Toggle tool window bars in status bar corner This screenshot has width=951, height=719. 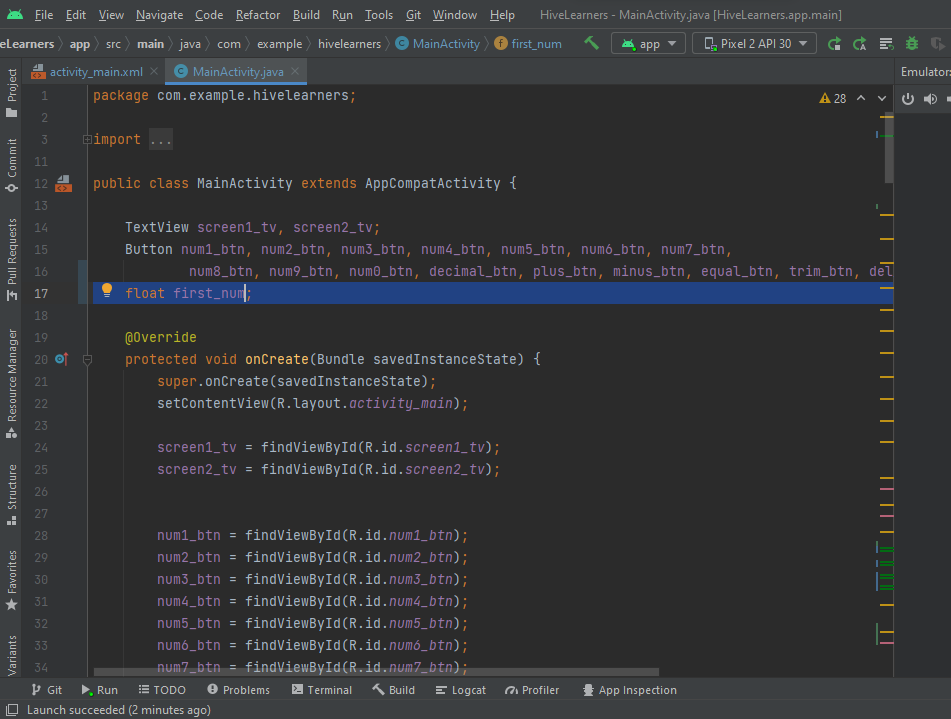[12, 709]
